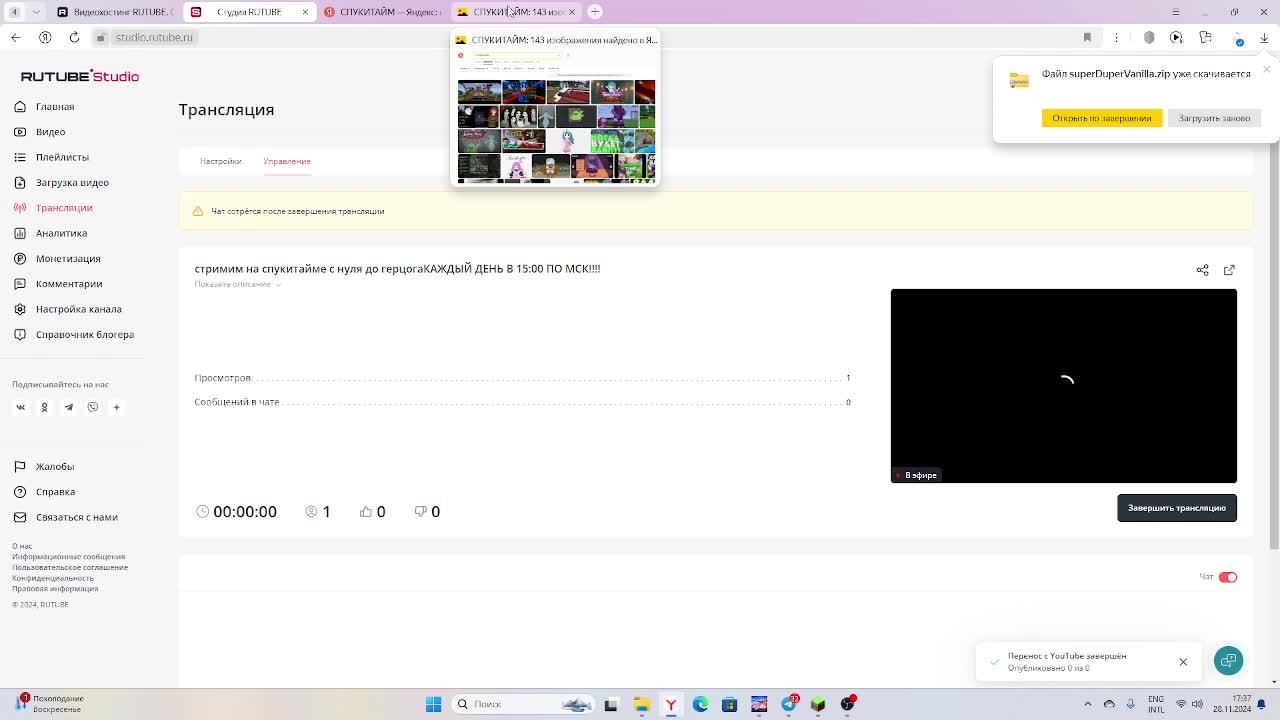The image size is (1280, 720).
Task: Open the stream in a new window icon
Action: point(1229,270)
